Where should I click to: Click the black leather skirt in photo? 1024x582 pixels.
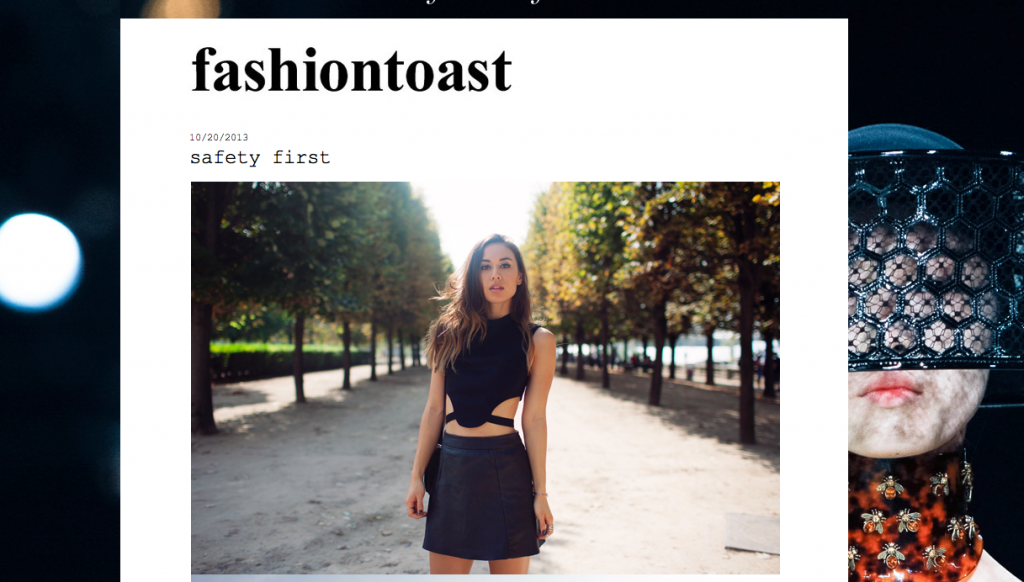click(x=482, y=495)
